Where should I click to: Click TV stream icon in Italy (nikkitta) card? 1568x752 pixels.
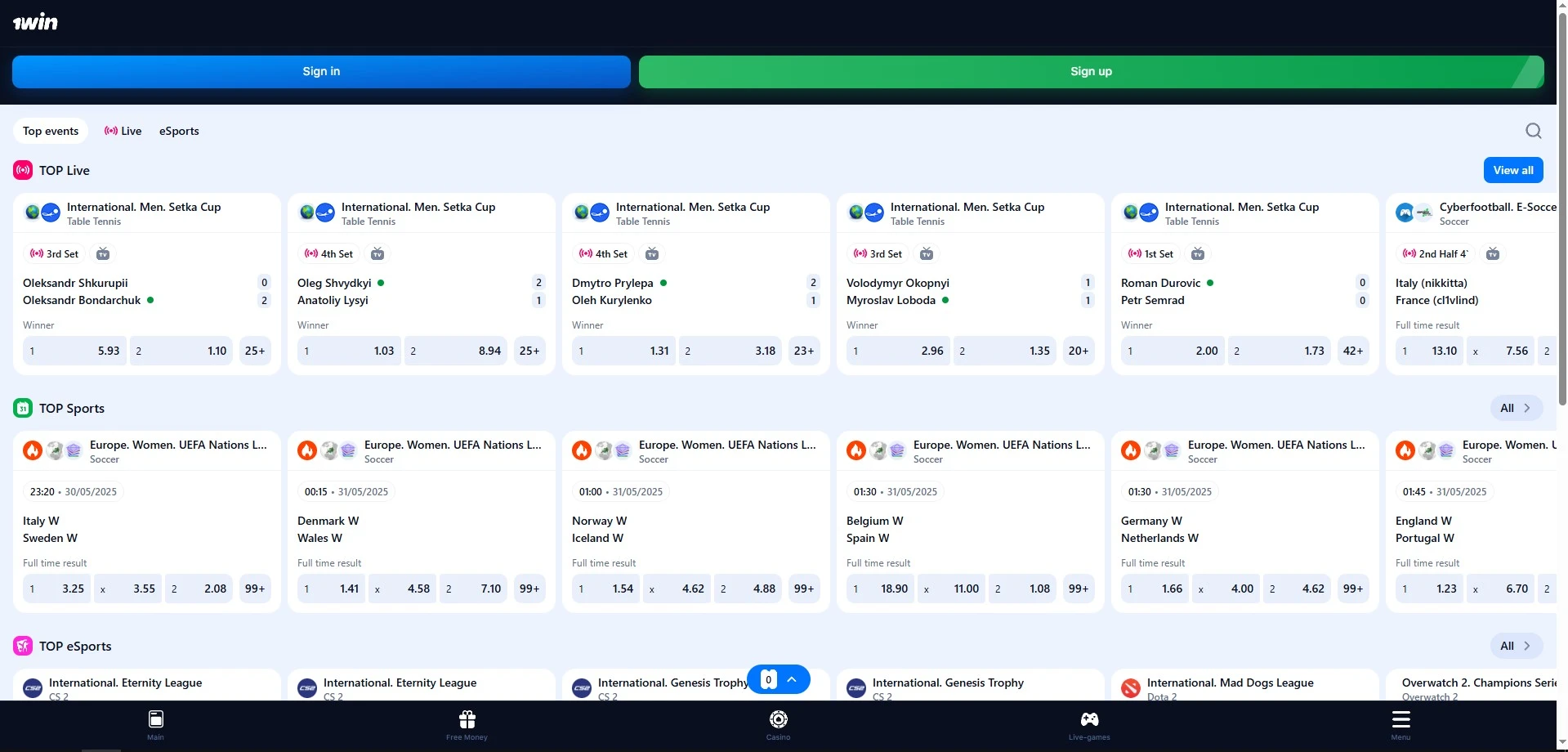tap(1493, 254)
